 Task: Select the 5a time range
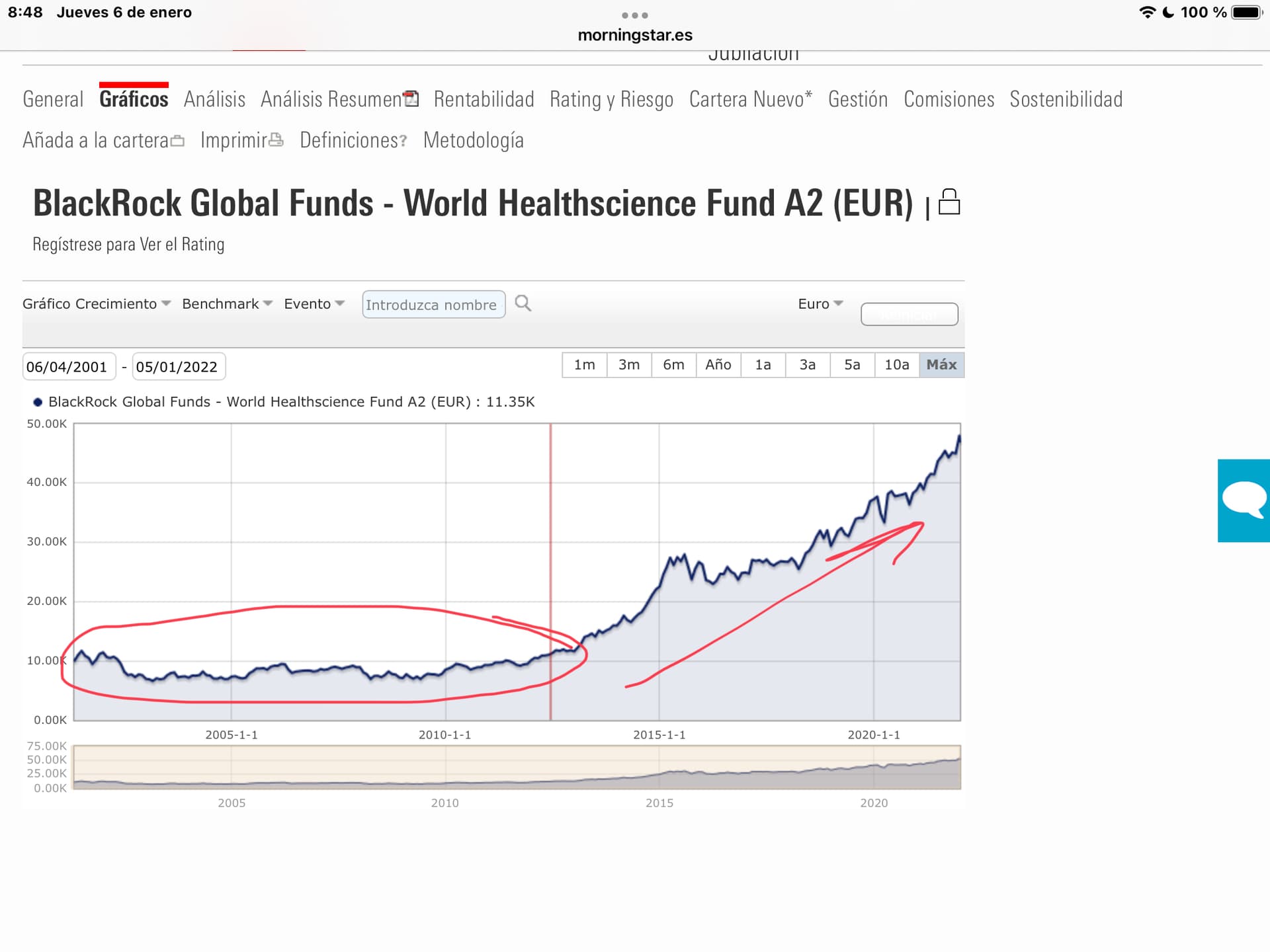(852, 365)
